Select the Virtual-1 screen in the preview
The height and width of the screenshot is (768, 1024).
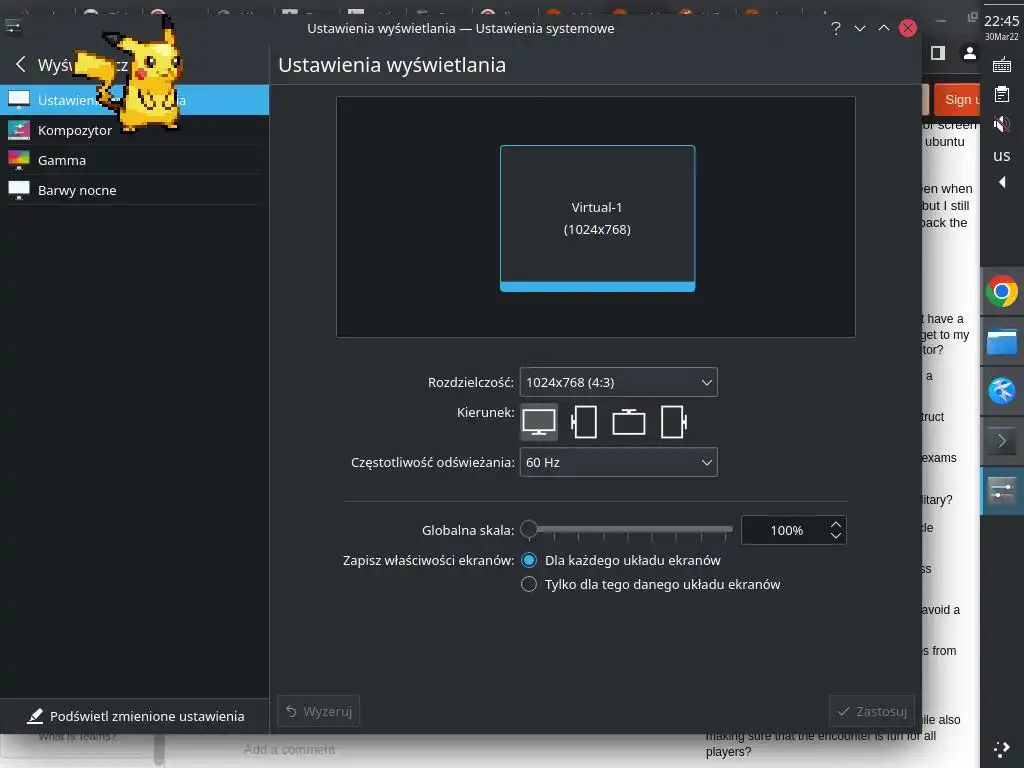click(x=597, y=218)
